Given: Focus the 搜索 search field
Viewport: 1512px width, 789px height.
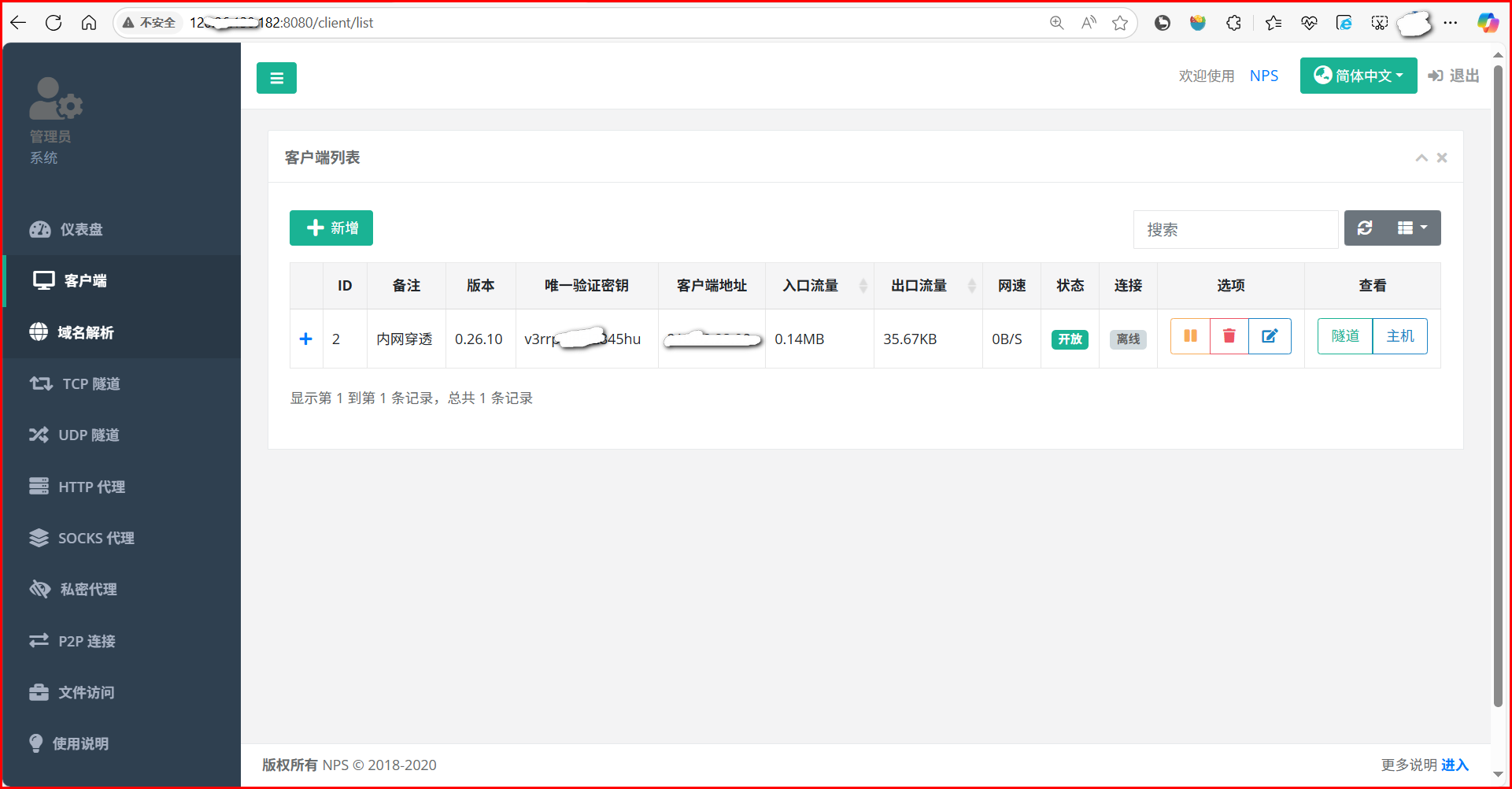Looking at the screenshot, I should (x=1236, y=229).
